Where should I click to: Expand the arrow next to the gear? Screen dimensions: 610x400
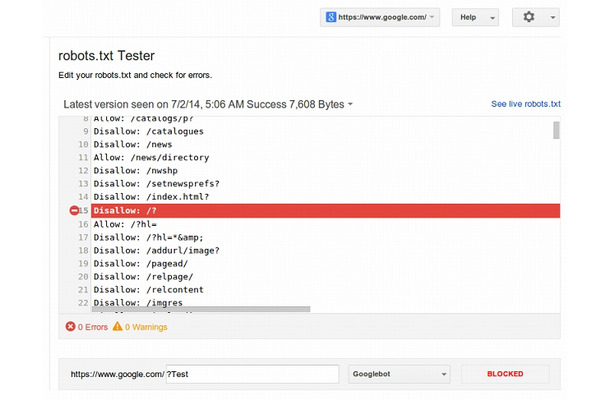(552, 18)
